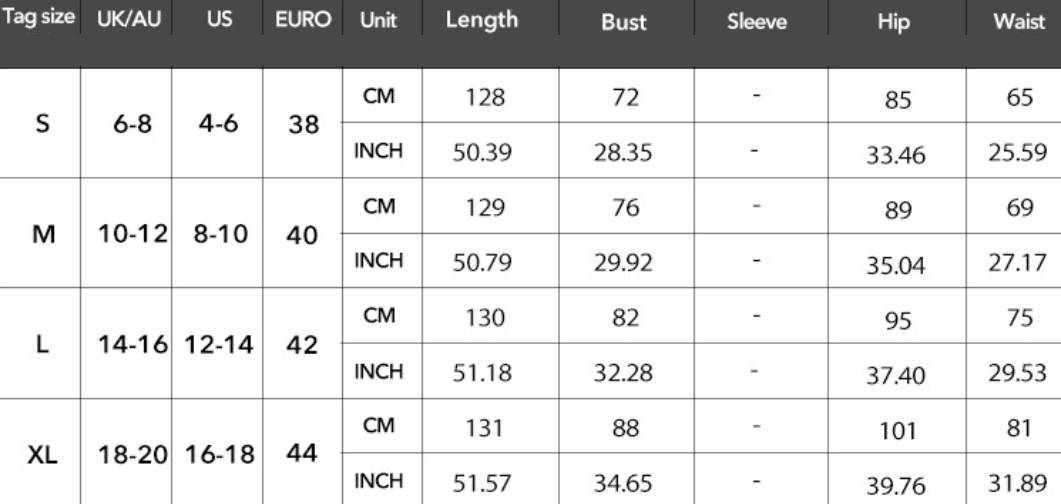Select the 76 cm bust value
Viewport: 1061px width, 504px height.
click(x=624, y=207)
